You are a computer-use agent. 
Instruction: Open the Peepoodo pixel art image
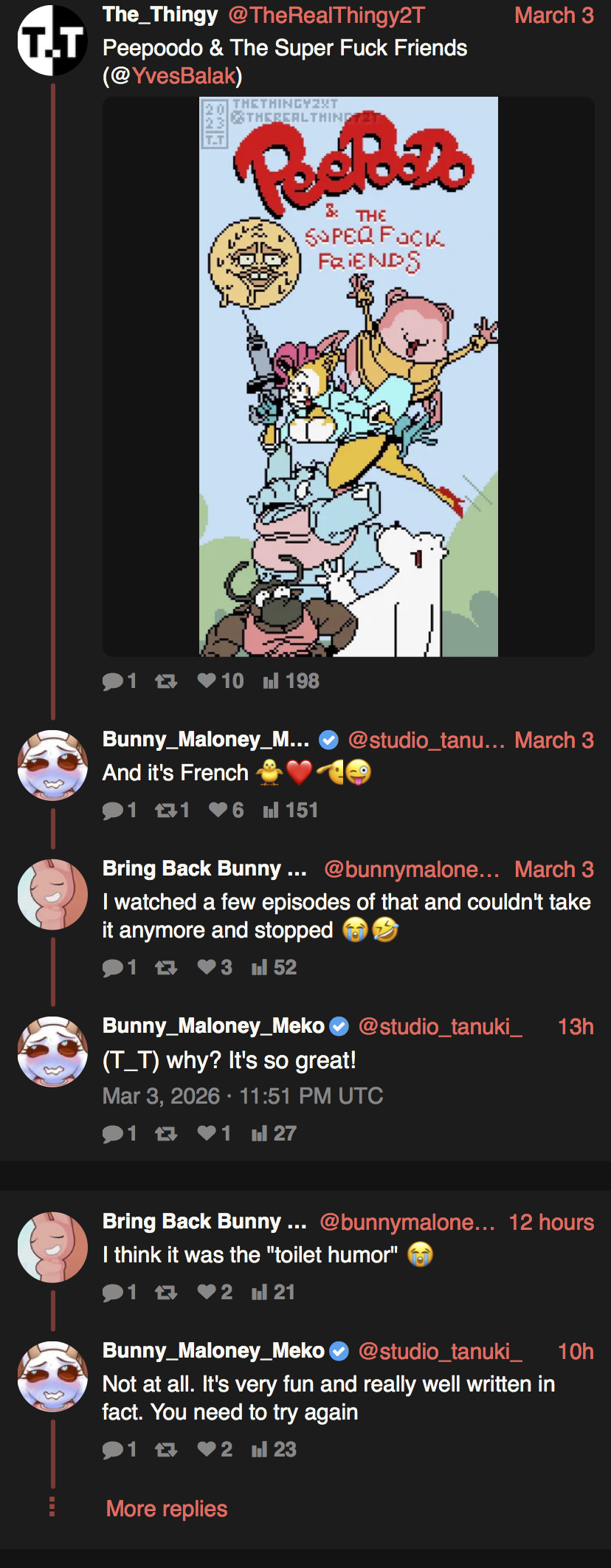[348, 376]
